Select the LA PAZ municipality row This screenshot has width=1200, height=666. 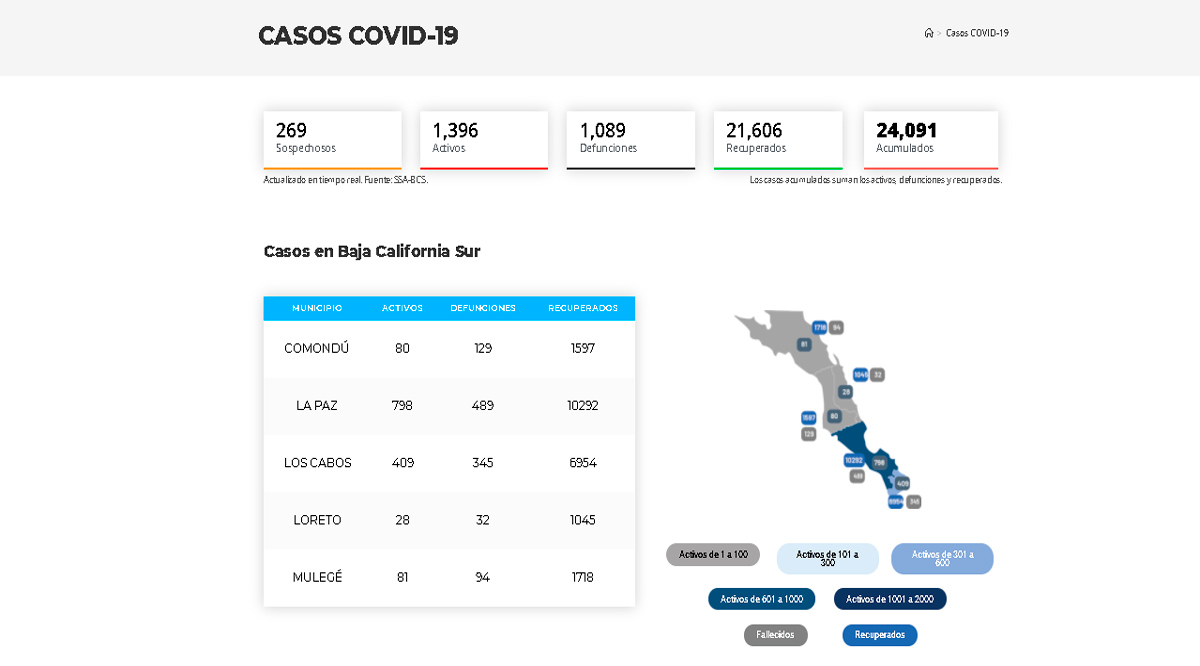(x=449, y=406)
